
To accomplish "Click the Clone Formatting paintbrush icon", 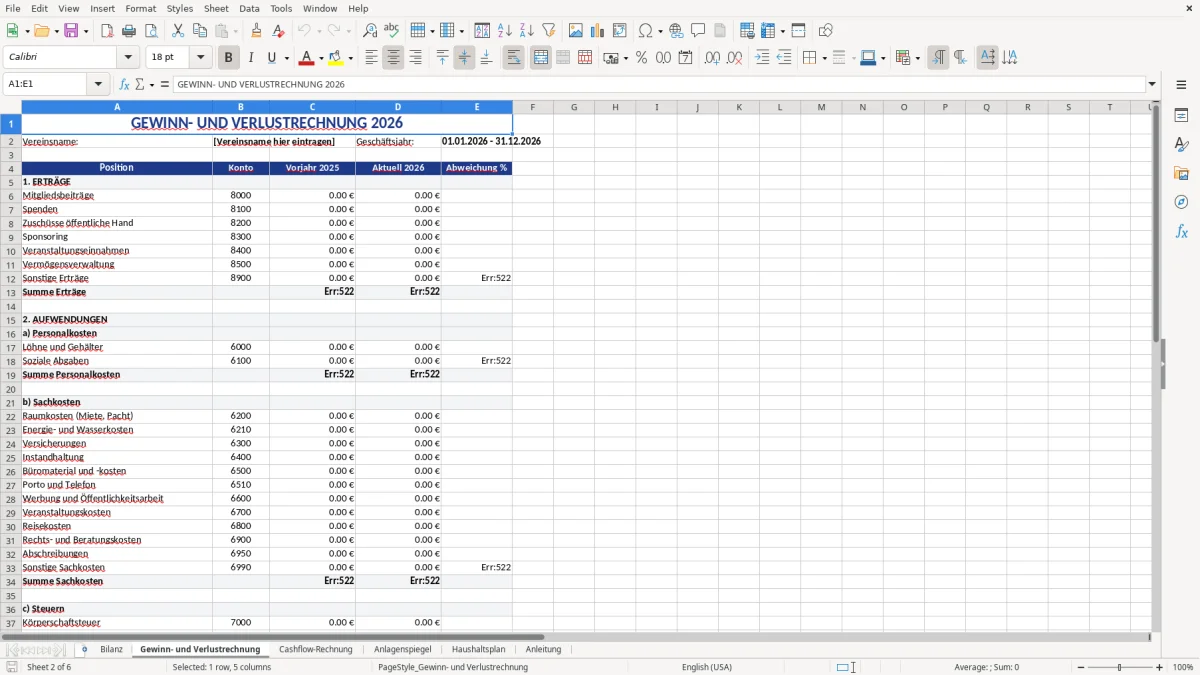I will 256,31.
